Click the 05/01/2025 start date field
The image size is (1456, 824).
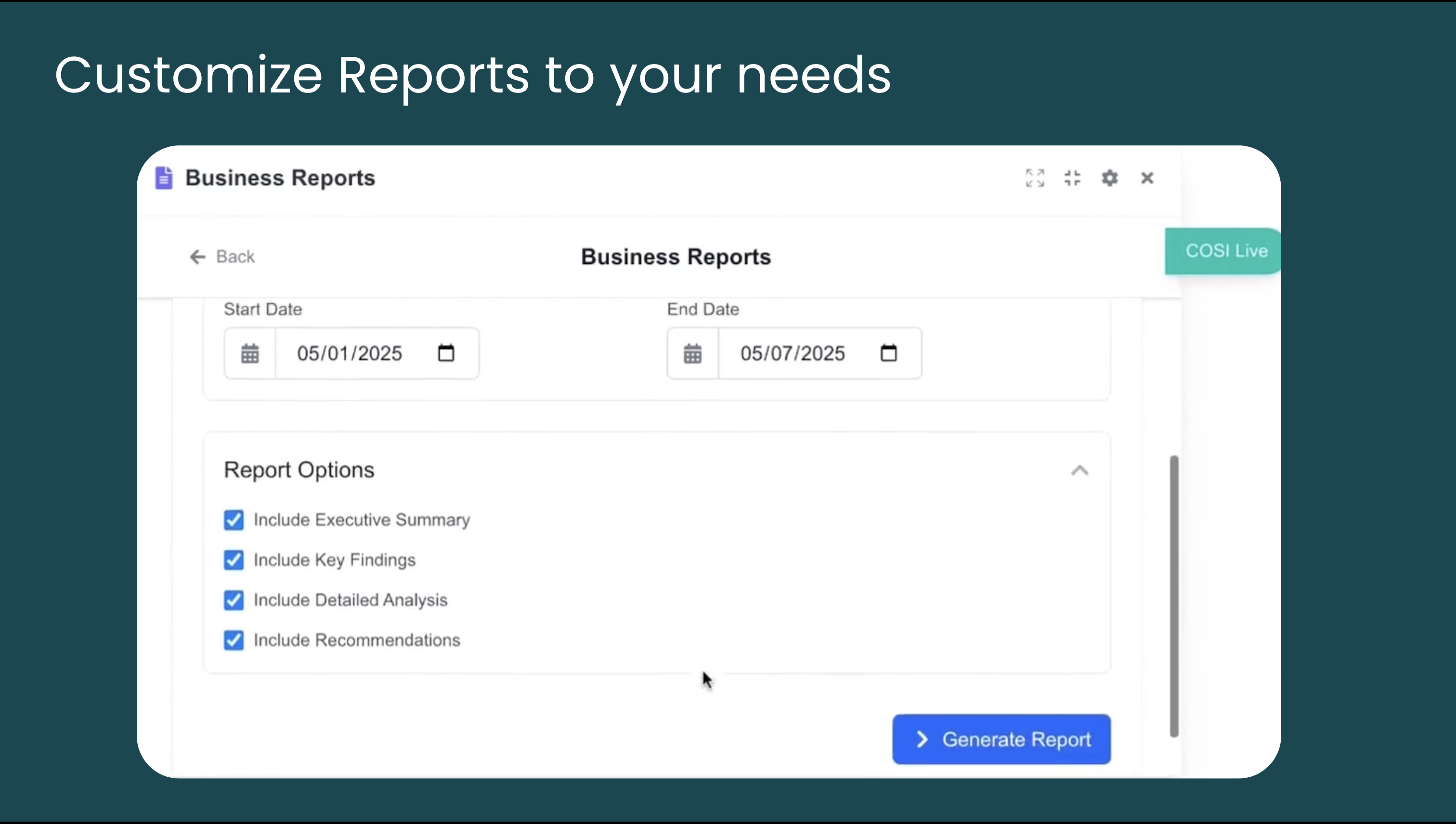point(350,353)
